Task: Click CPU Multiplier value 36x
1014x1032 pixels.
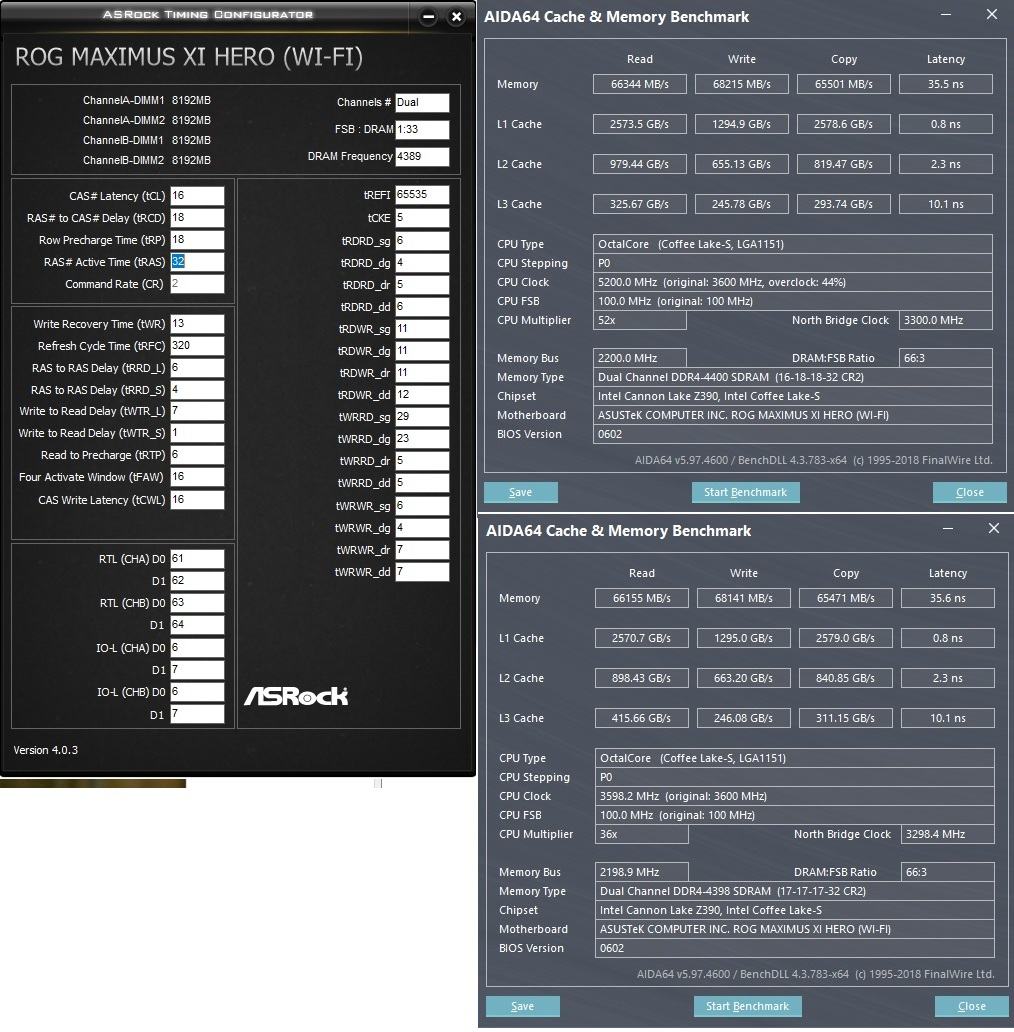Action: click(x=642, y=834)
